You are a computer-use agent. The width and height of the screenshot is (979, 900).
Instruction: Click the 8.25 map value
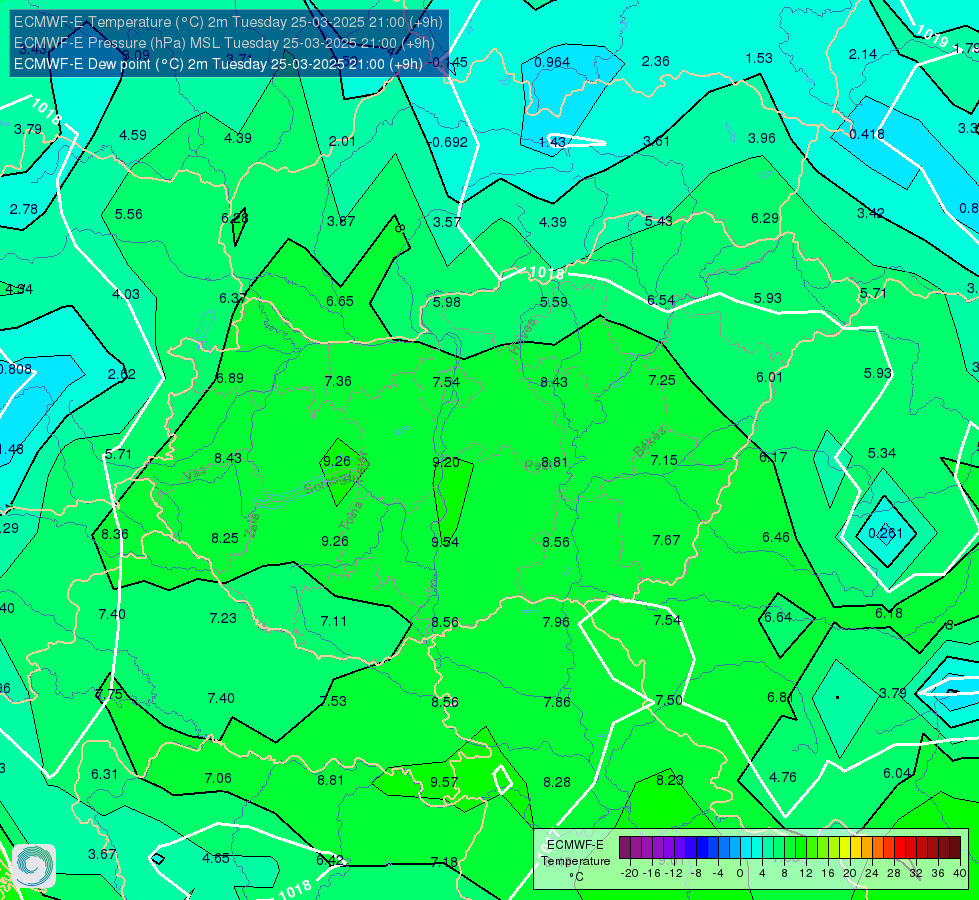[225, 538]
